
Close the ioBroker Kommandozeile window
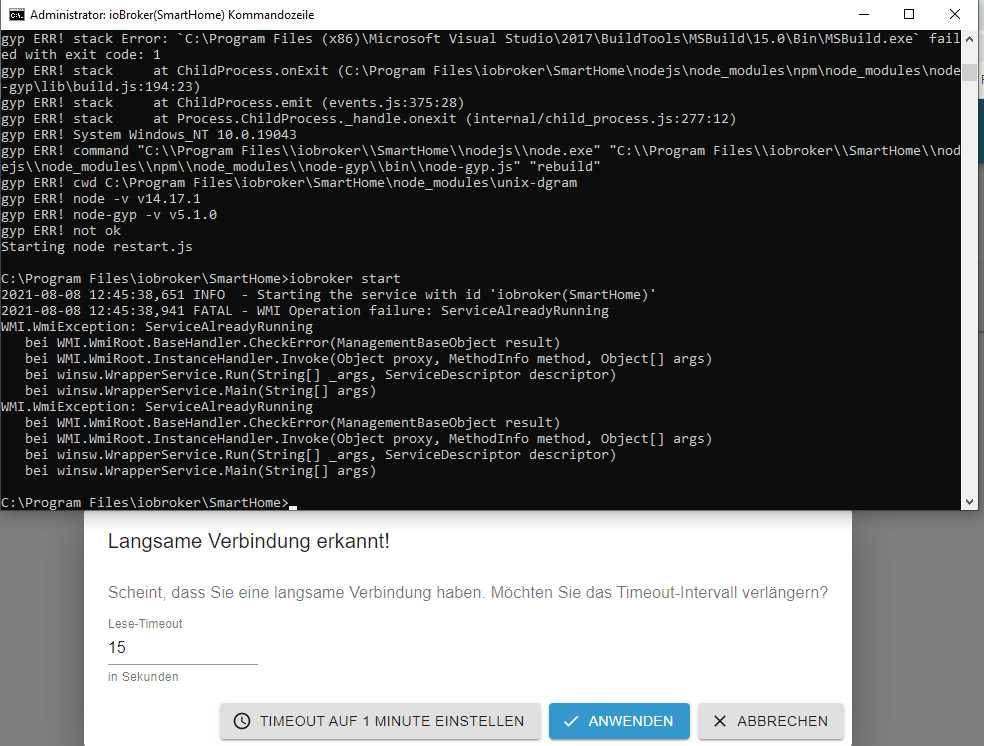[955, 14]
